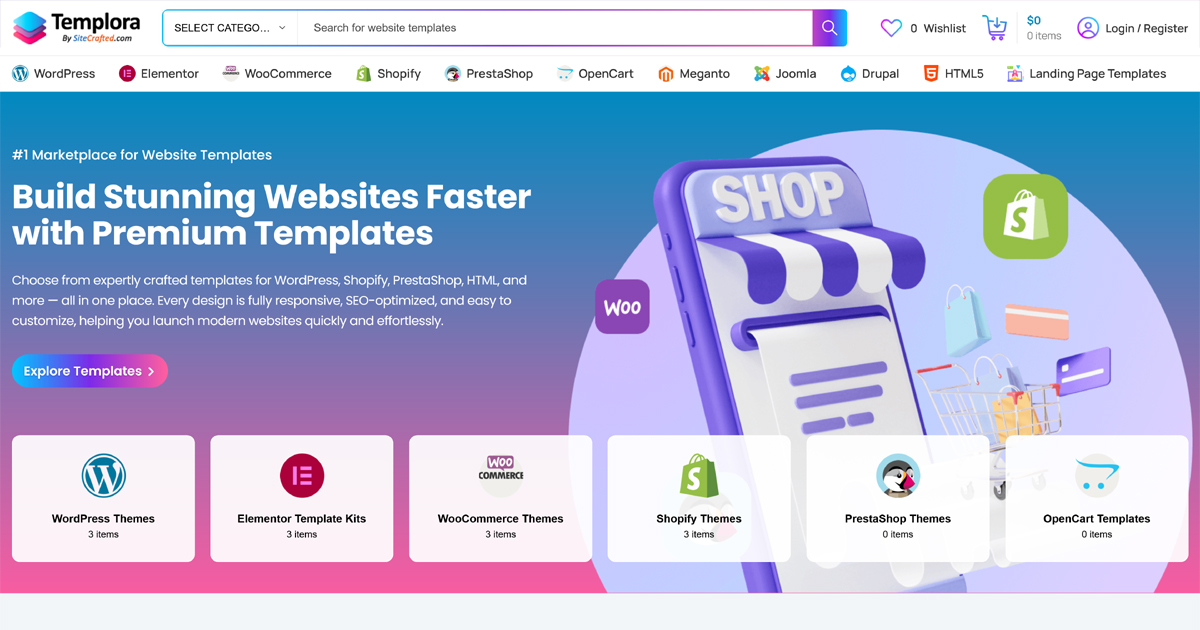Open the Shopify Themes card icon

(x=699, y=476)
